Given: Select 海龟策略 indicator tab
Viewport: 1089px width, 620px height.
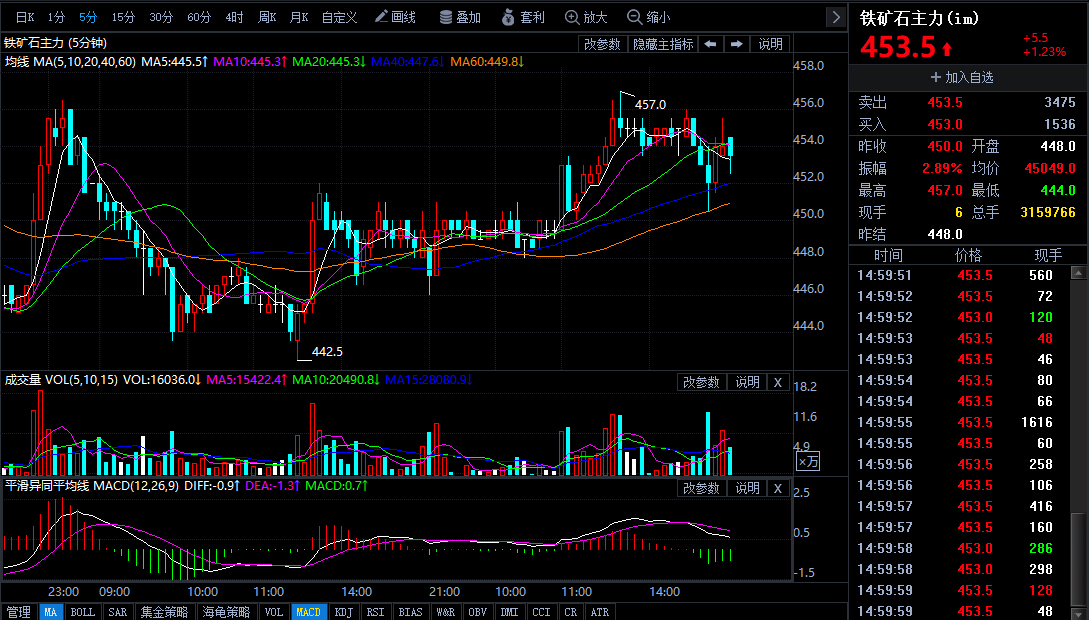Looking at the screenshot, I should click(x=226, y=612).
